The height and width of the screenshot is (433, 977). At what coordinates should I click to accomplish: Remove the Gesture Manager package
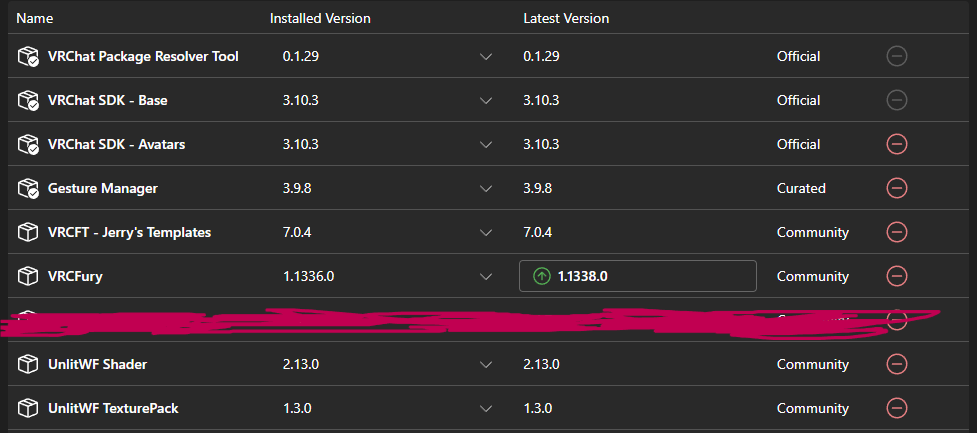(897, 188)
